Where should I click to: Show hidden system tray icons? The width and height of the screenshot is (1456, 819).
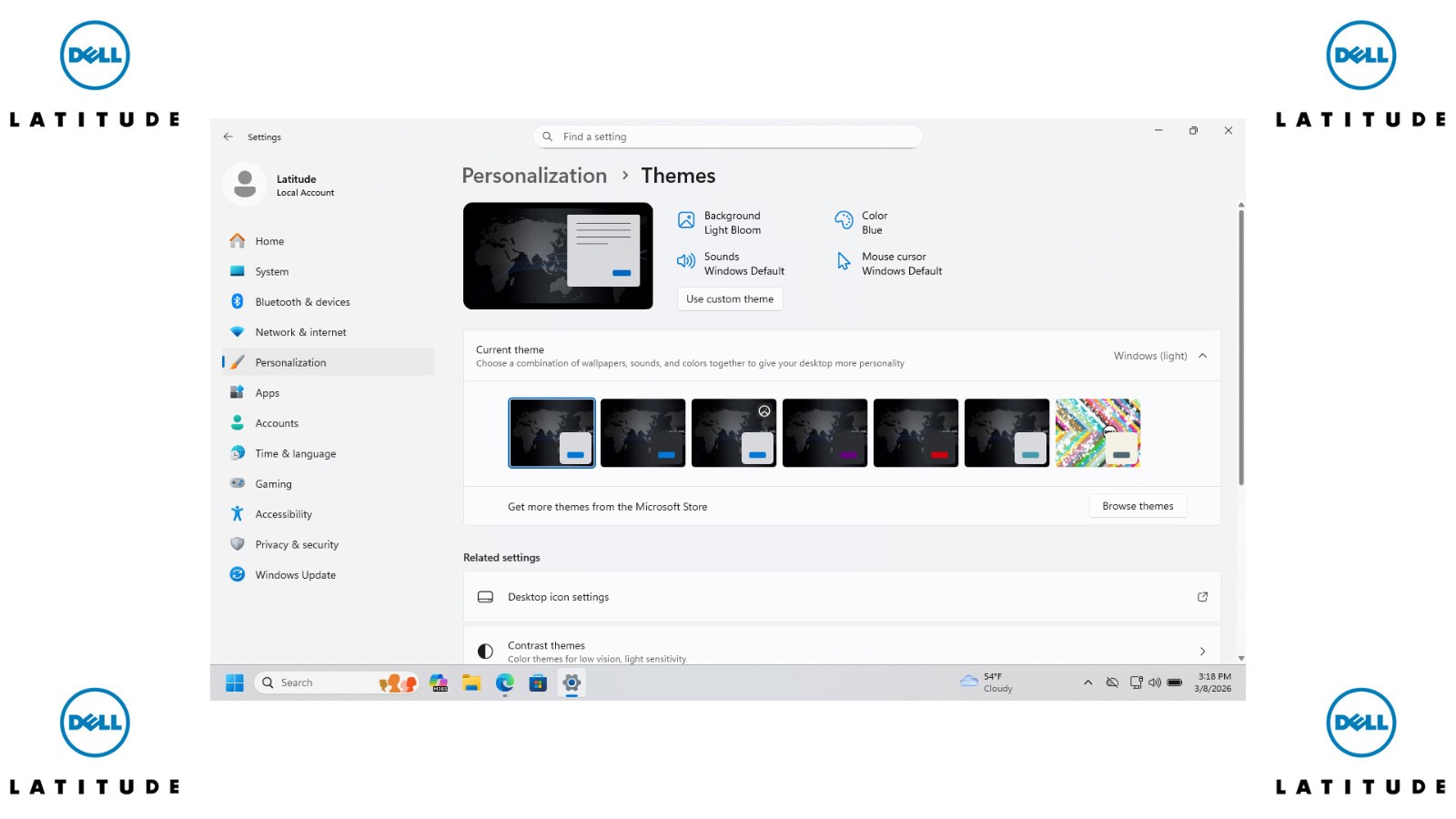[x=1087, y=682]
